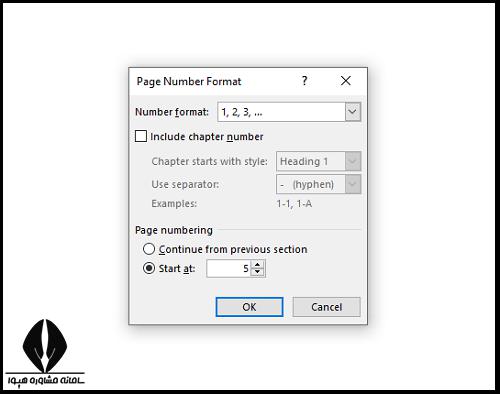Close the Page Number Format dialog
The width and height of the screenshot is (500, 394).
(x=346, y=81)
